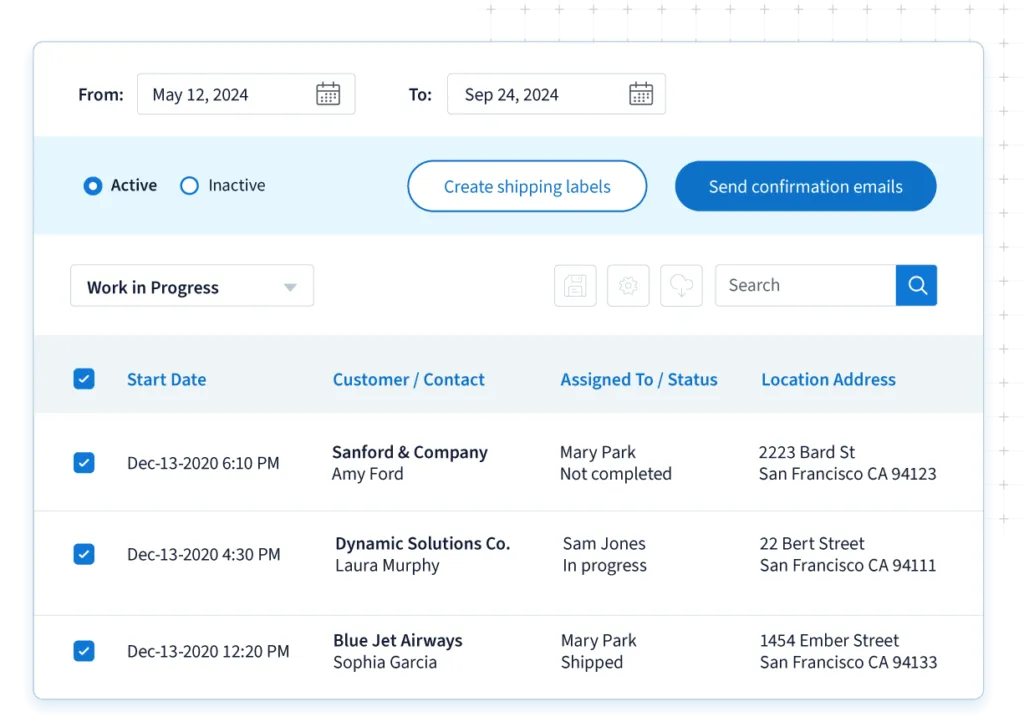
Task: Click address 22 Bert Street
Action: 812,543
